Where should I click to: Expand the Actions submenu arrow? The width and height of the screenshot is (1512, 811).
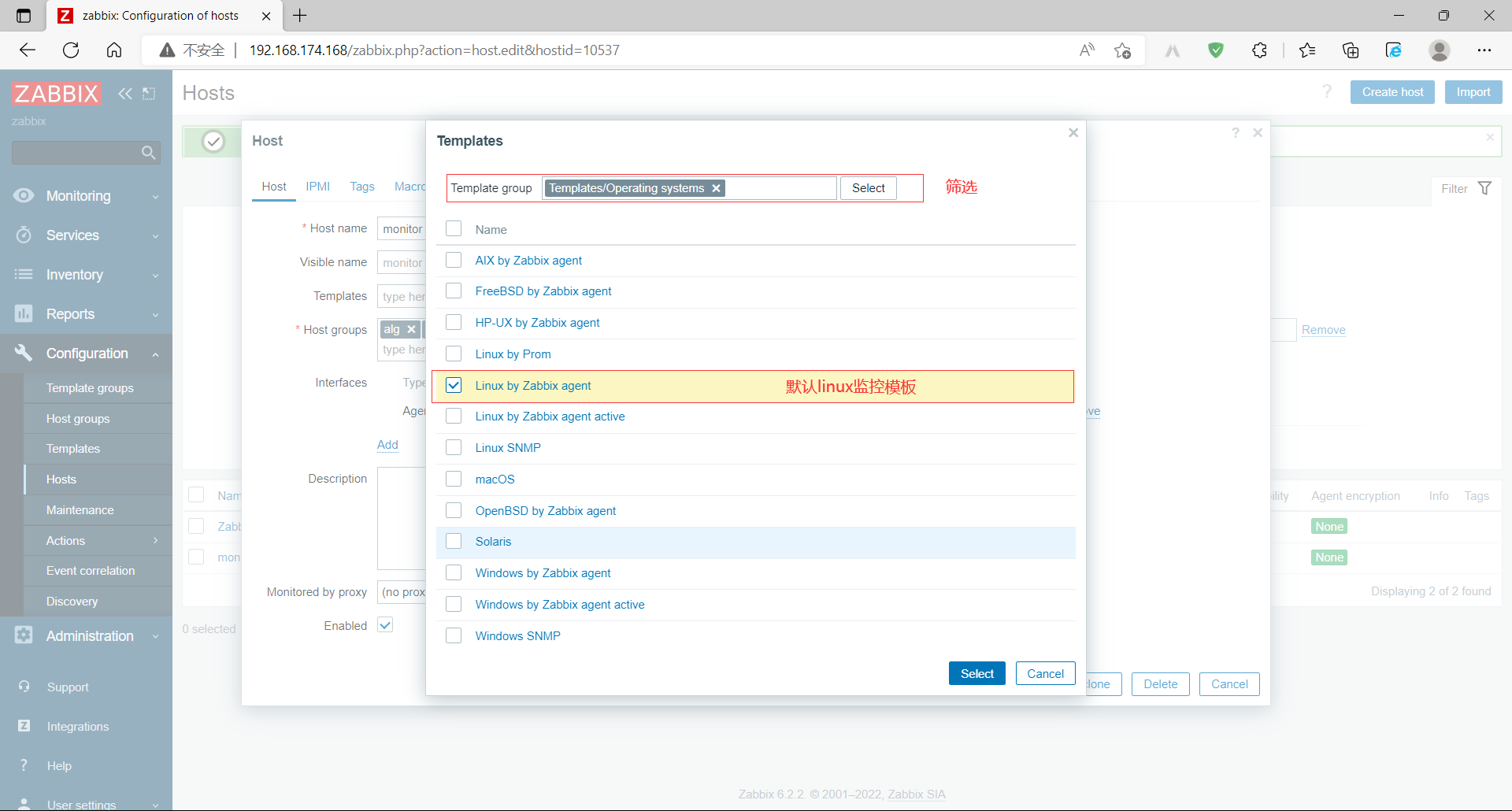tap(155, 540)
